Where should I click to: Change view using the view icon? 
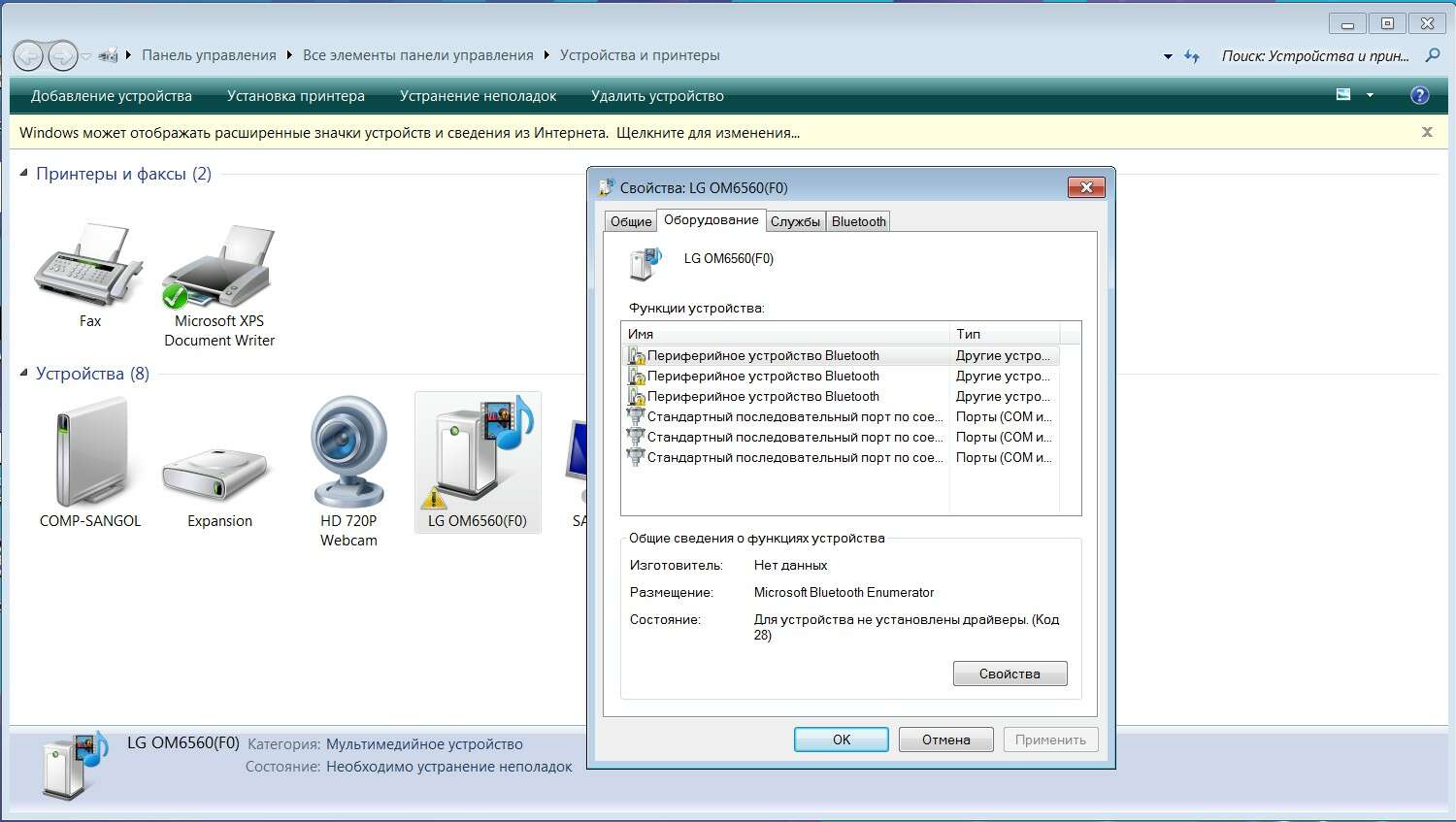point(1343,95)
